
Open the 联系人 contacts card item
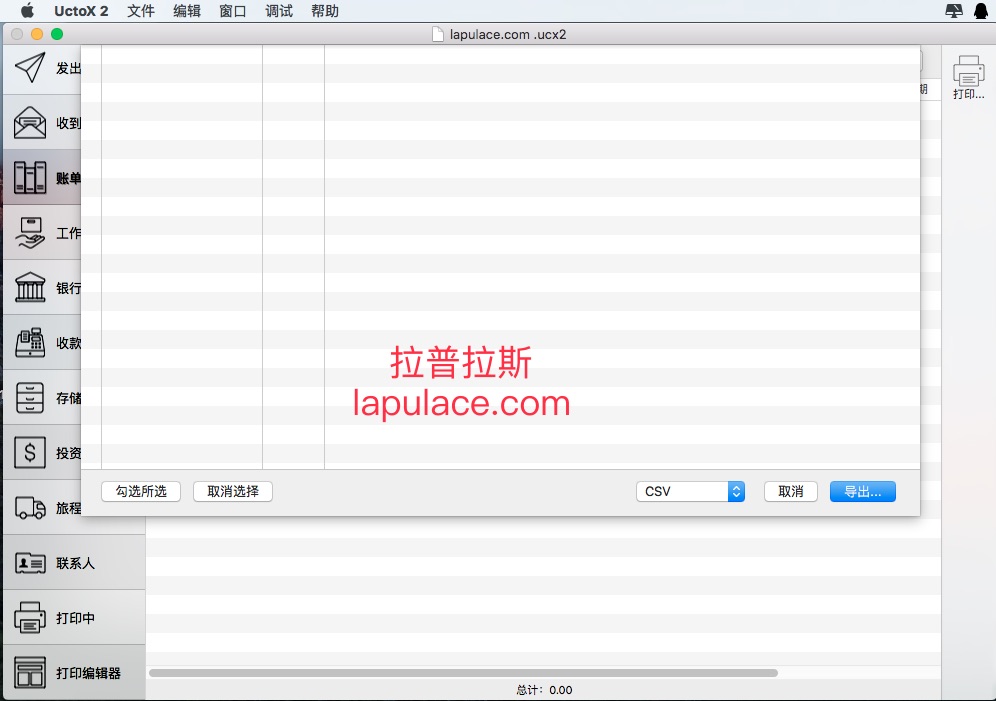click(74, 563)
